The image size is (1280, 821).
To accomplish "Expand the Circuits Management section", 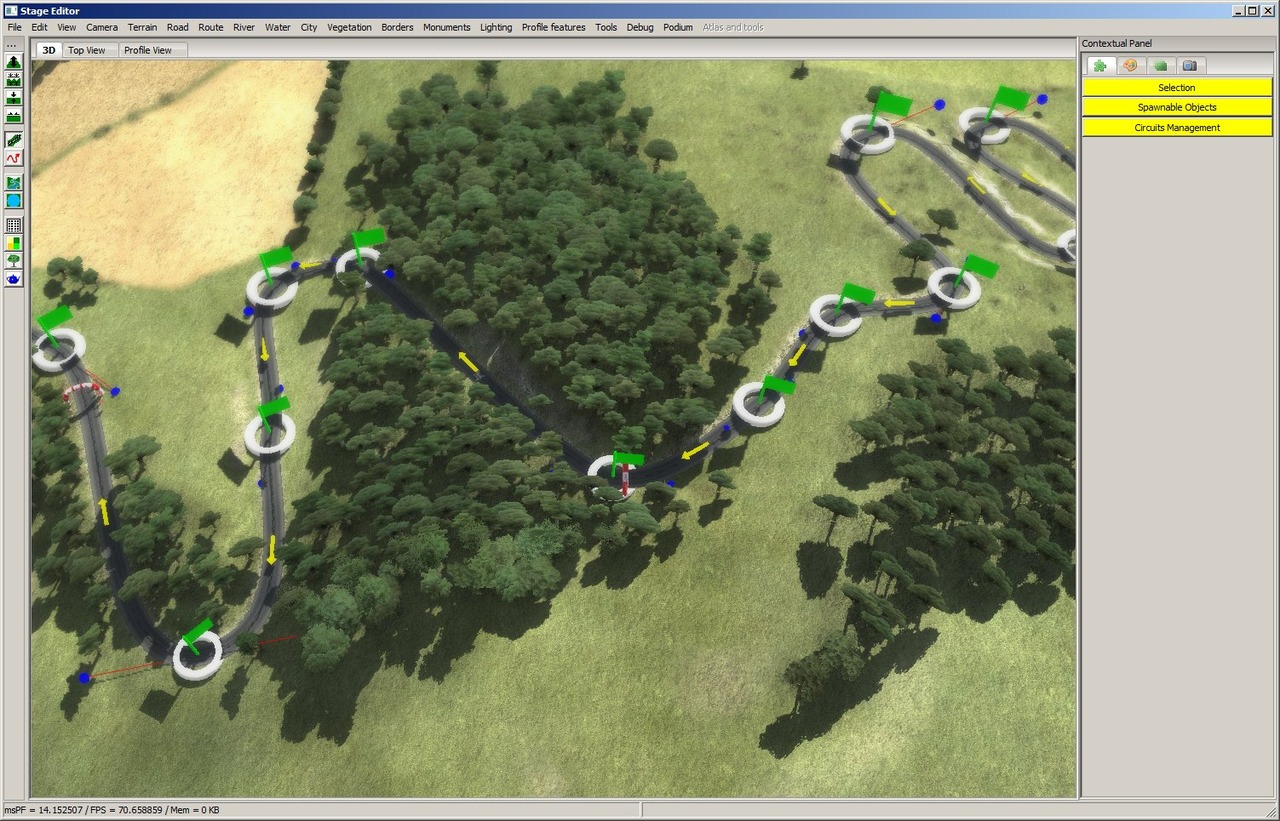I will coord(1176,128).
